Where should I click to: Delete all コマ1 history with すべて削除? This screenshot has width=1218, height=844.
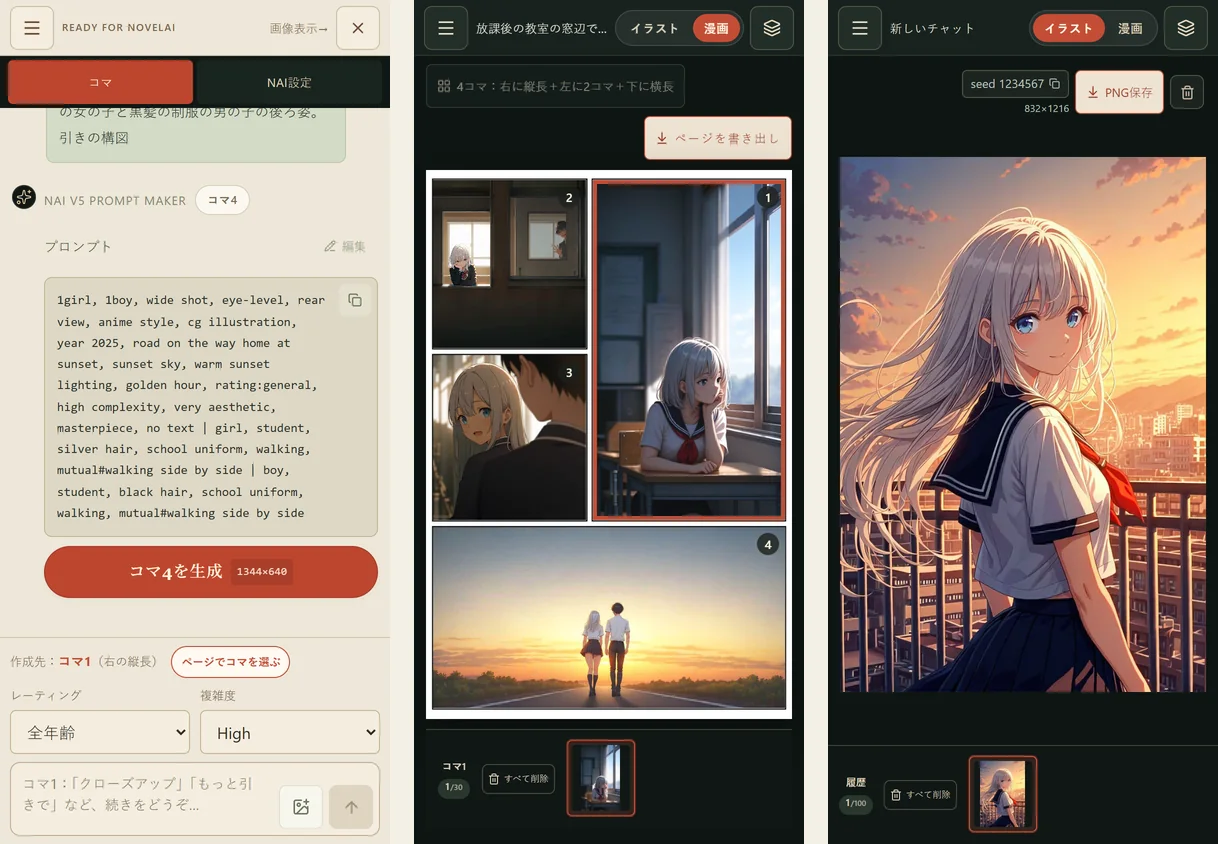coord(518,778)
